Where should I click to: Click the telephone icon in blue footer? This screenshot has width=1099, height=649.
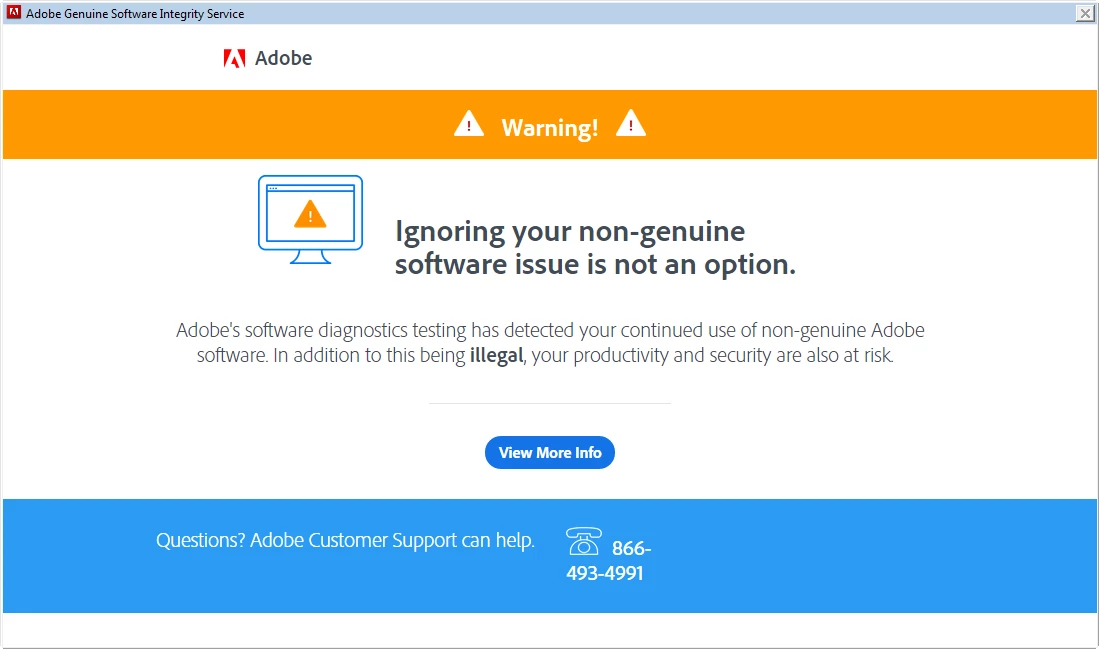coord(583,541)
